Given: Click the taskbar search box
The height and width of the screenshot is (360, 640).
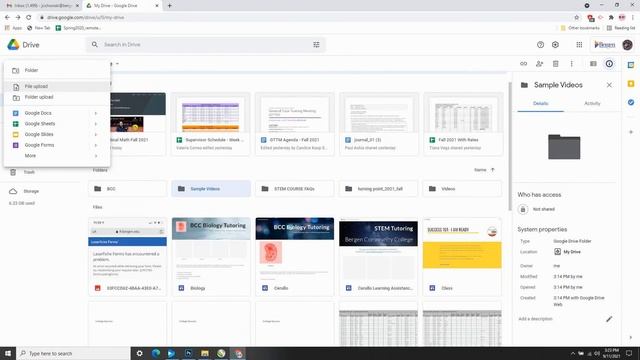Looking at the screenshot, I should point(73,353).
